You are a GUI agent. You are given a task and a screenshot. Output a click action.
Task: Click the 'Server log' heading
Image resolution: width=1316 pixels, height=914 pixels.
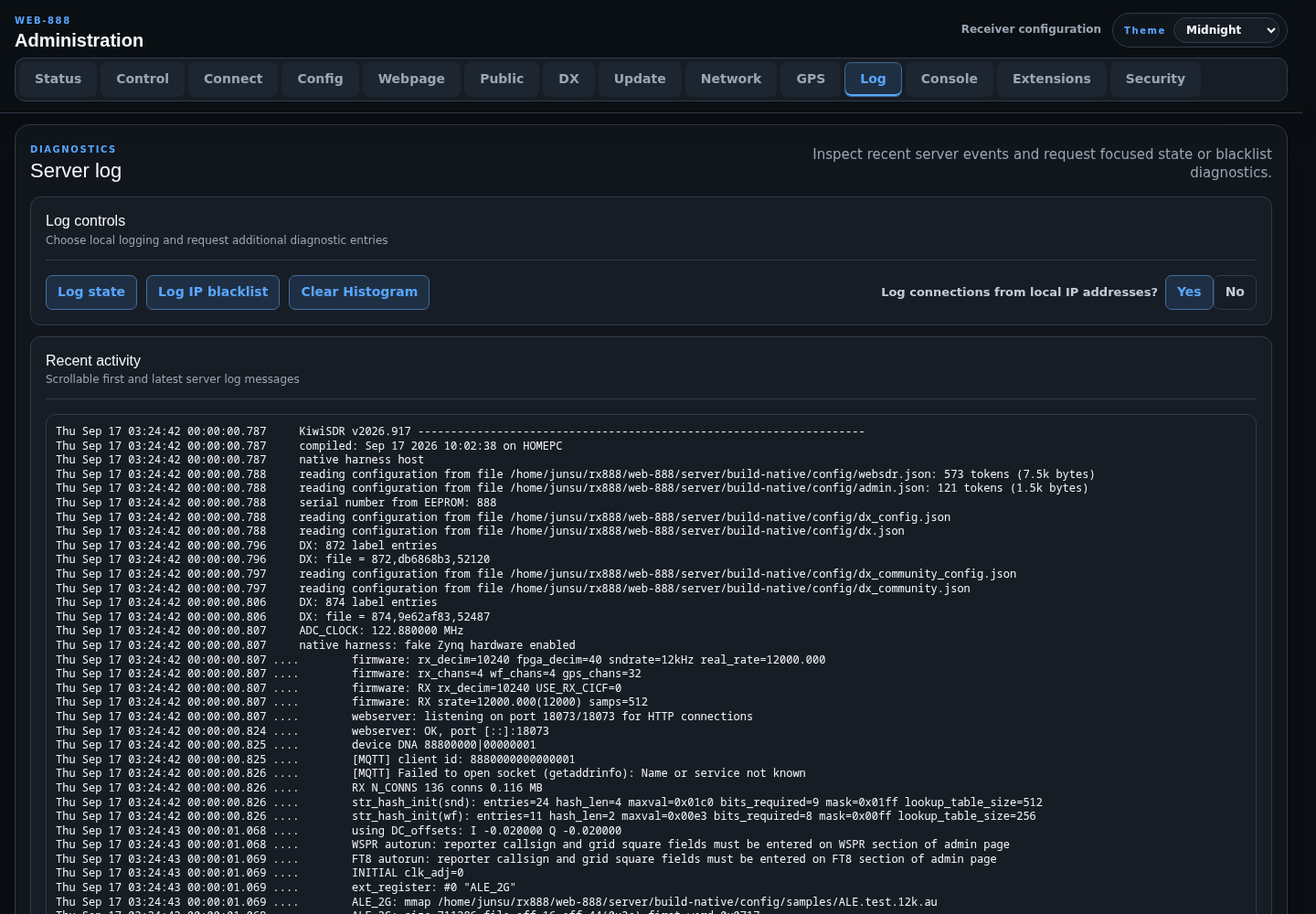(x=76, y=171)
